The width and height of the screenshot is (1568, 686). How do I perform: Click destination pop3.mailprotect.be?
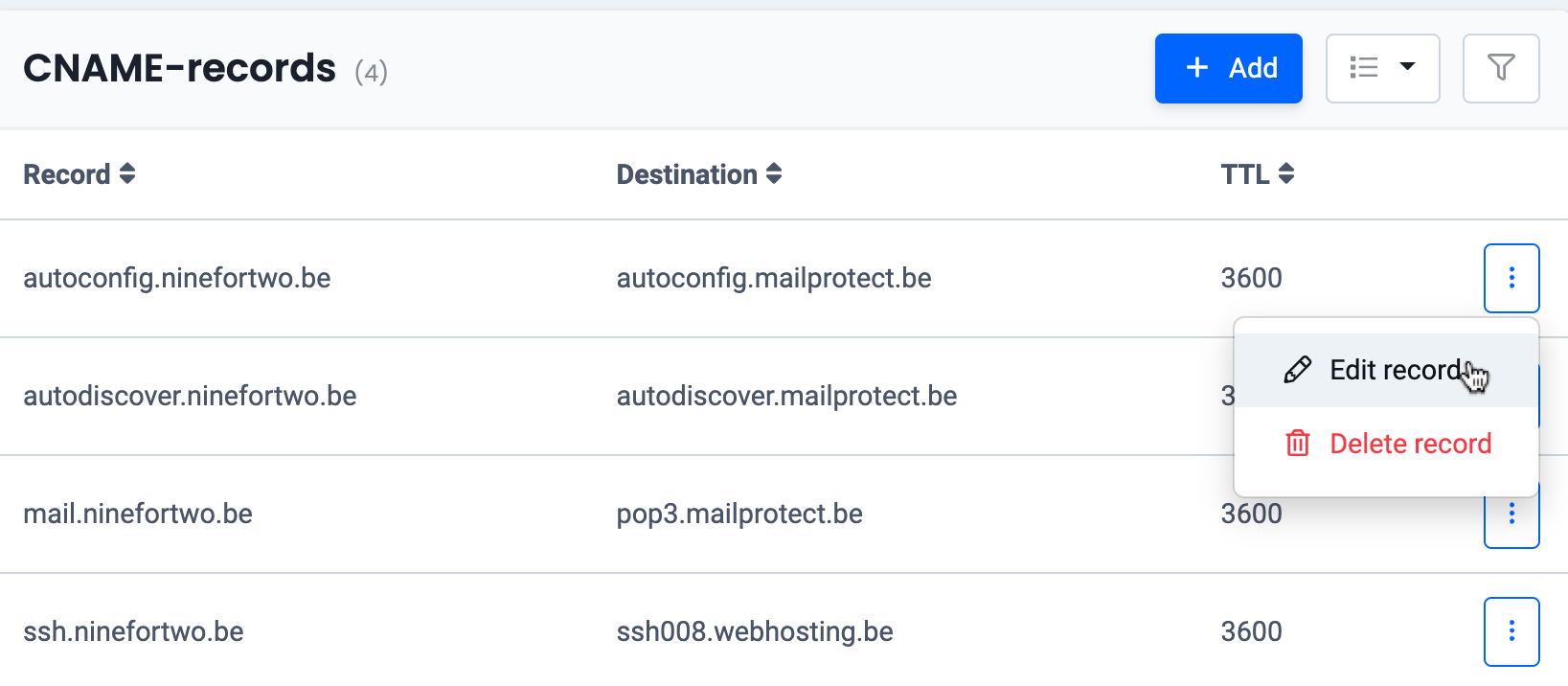click(x=739, y=514)
